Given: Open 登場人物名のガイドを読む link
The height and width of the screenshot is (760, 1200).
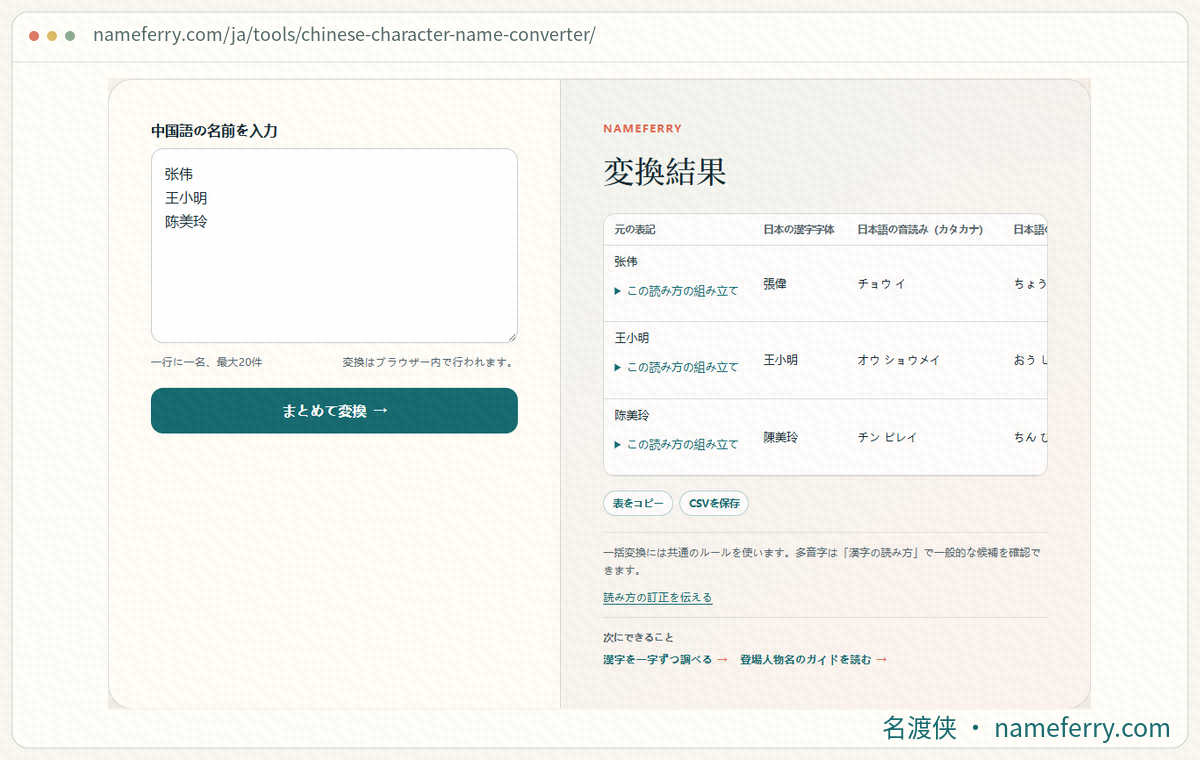Looking at the screenshot, I should coord(814,659).
